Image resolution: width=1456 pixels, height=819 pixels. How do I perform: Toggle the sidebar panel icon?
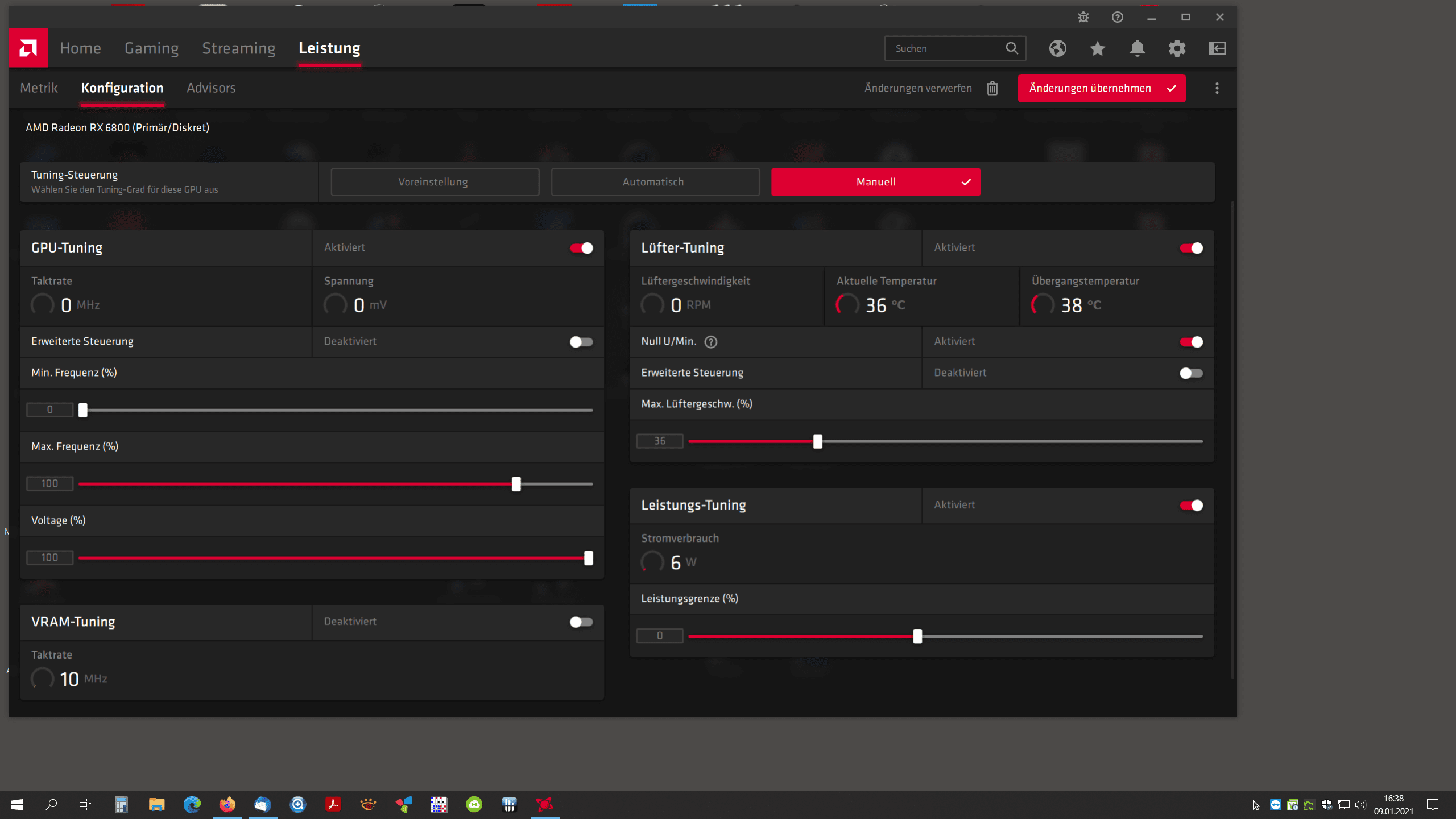pyautogui.click(x=1217, y=48)
